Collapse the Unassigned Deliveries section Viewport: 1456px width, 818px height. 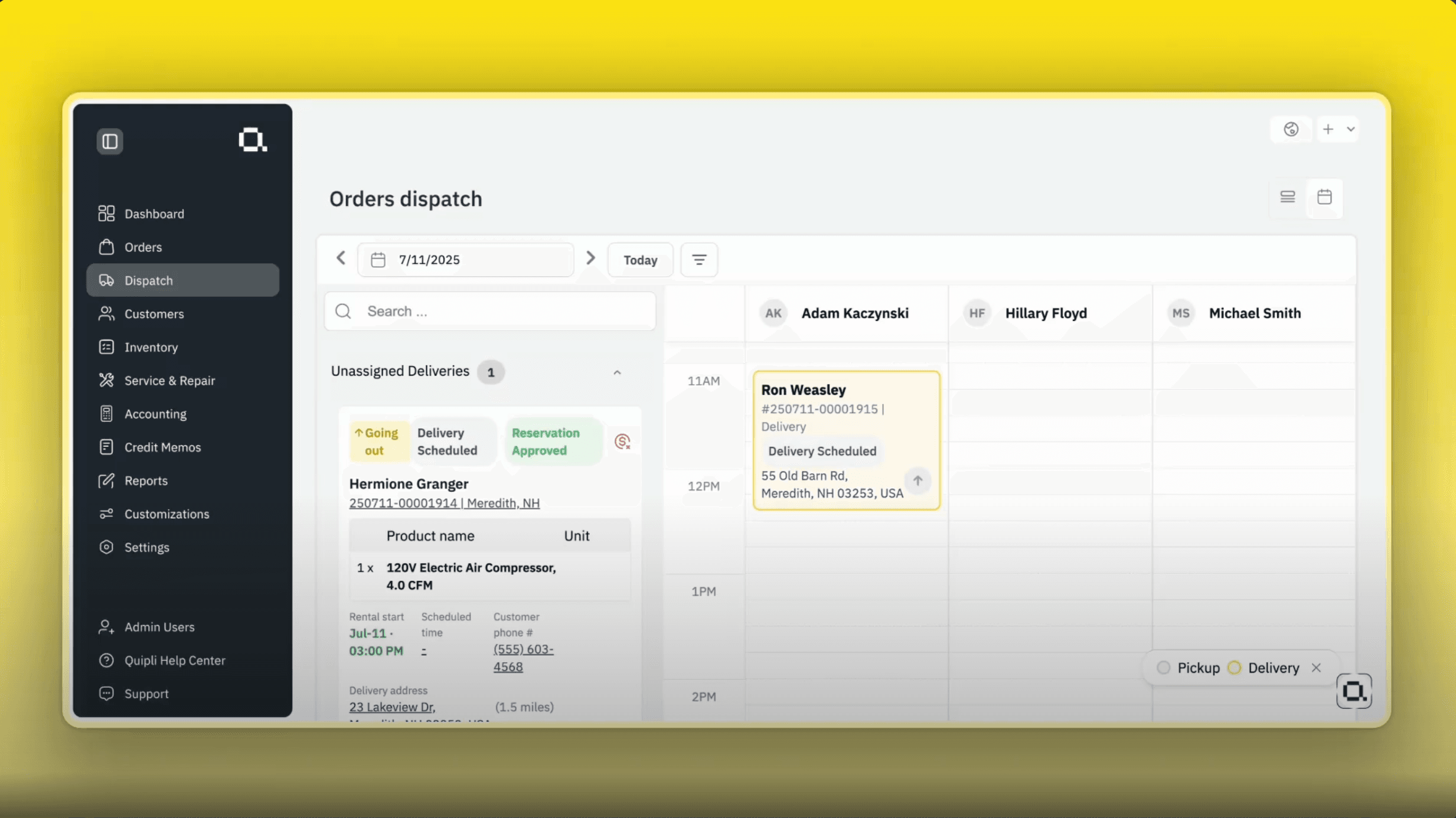coord(617,372)
